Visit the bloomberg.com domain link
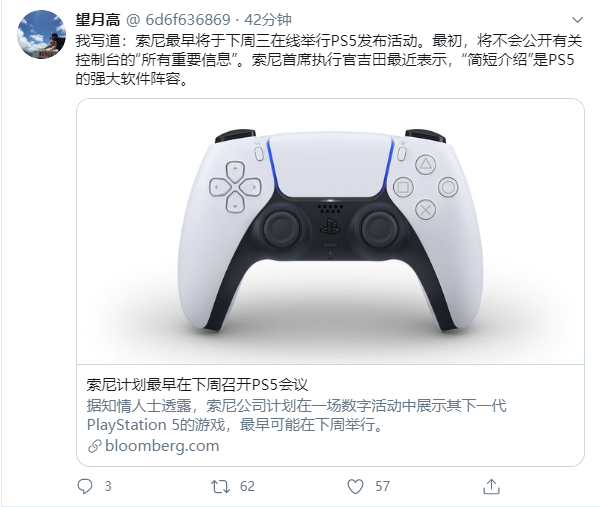The height and width of the screenshot is (507, 600). point(162,446)
